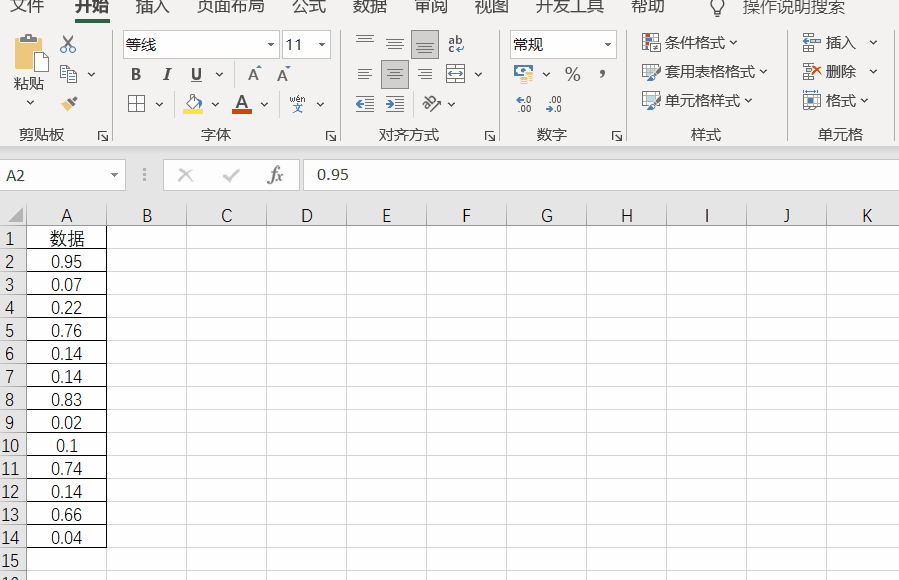899x580 pixels.
Task: Click the 操作说明搜索 search box
Action: point(794,7)
